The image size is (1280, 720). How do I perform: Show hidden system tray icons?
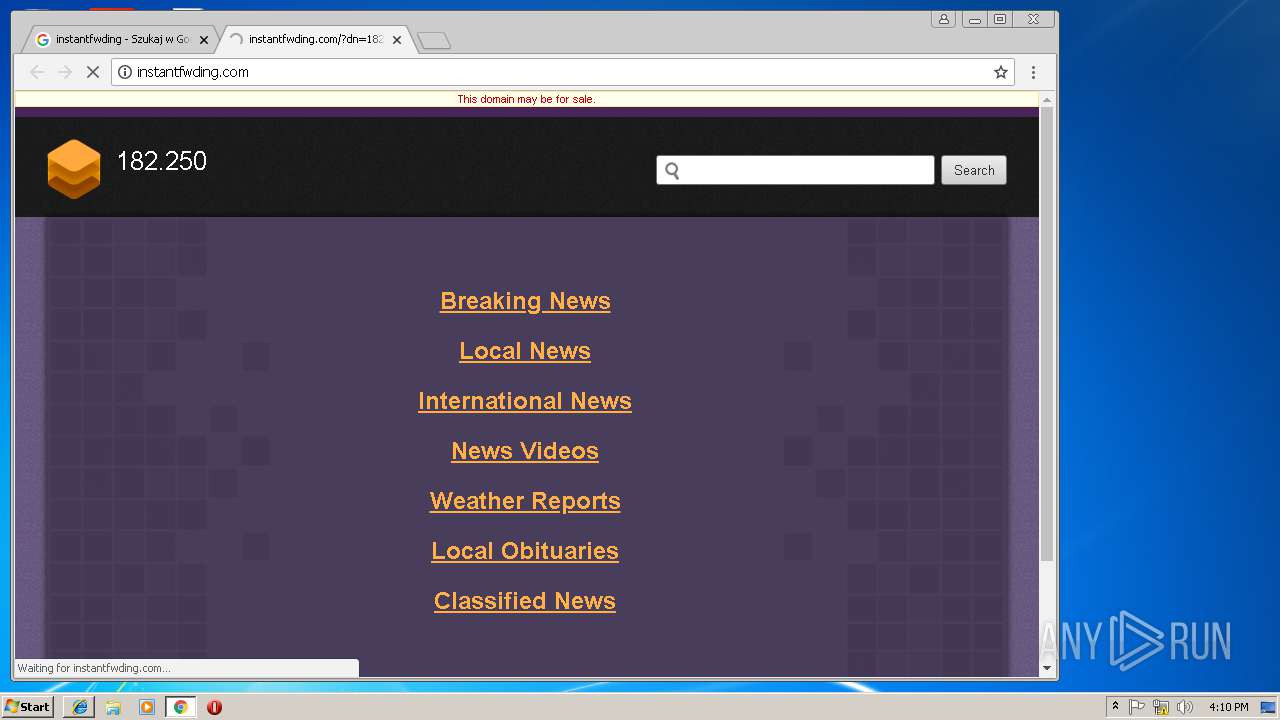click(x=1115, y=707)
